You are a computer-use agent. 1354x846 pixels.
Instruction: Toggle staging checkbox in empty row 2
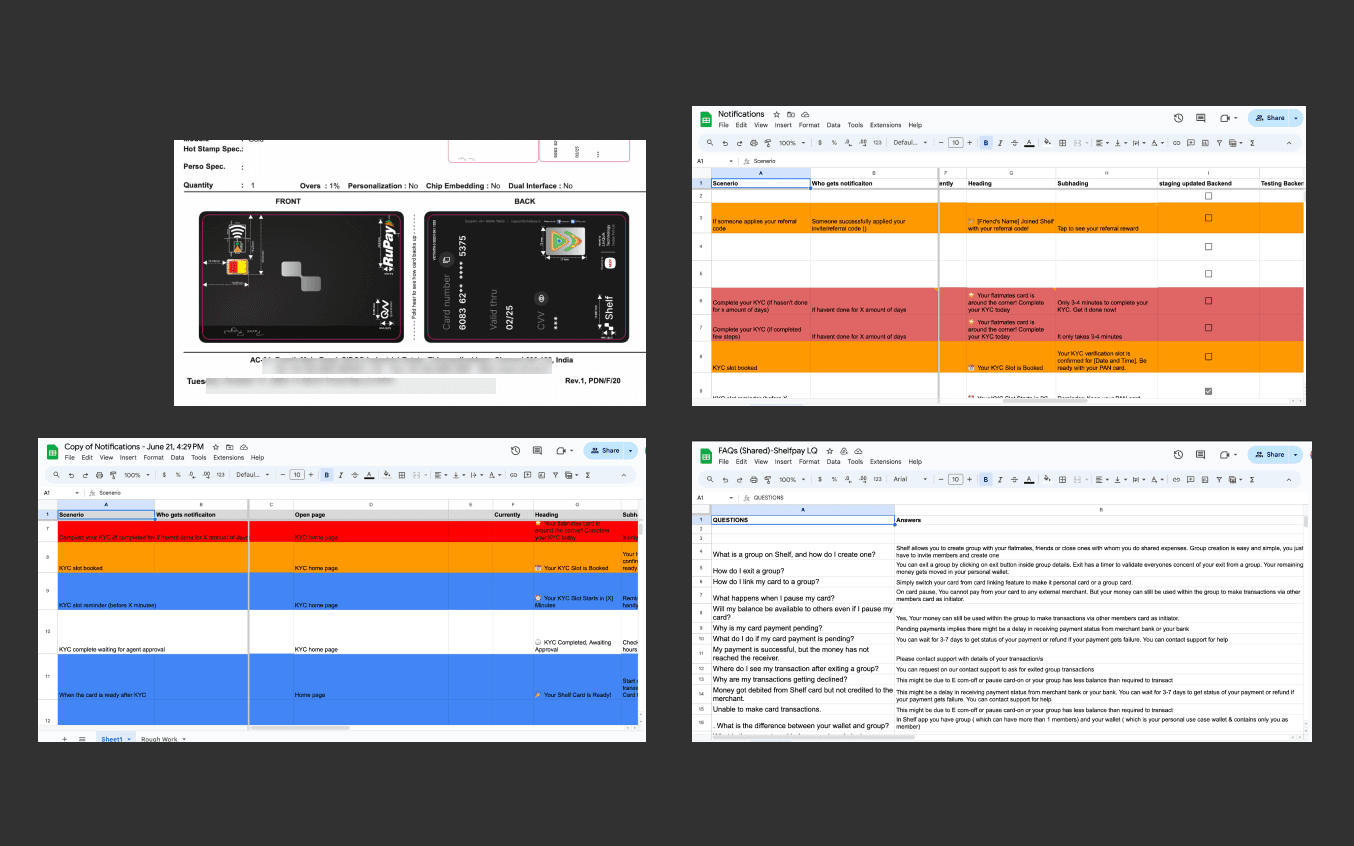coord(1208,196)
